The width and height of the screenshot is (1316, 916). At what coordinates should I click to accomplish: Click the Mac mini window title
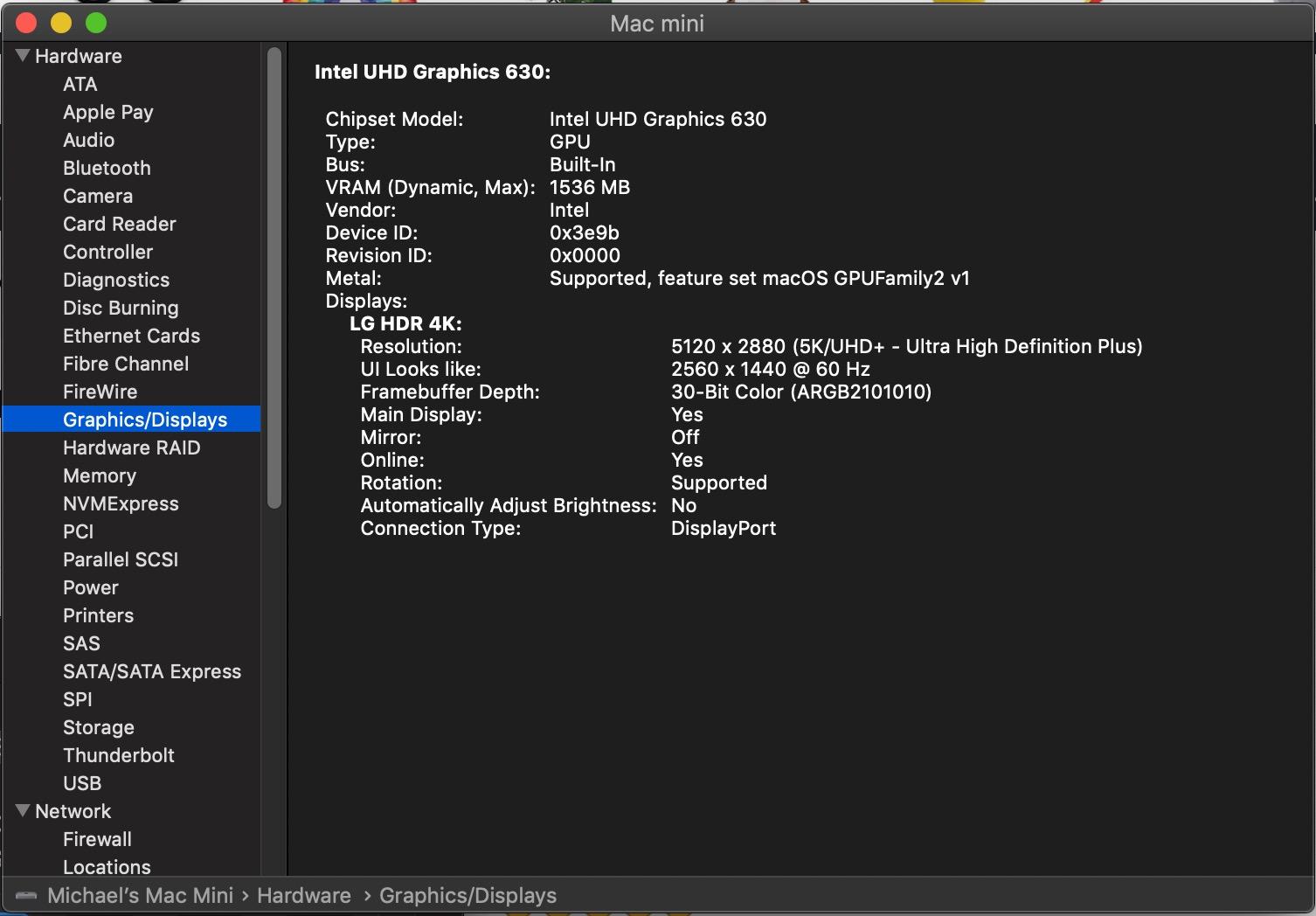pos(657,24)
